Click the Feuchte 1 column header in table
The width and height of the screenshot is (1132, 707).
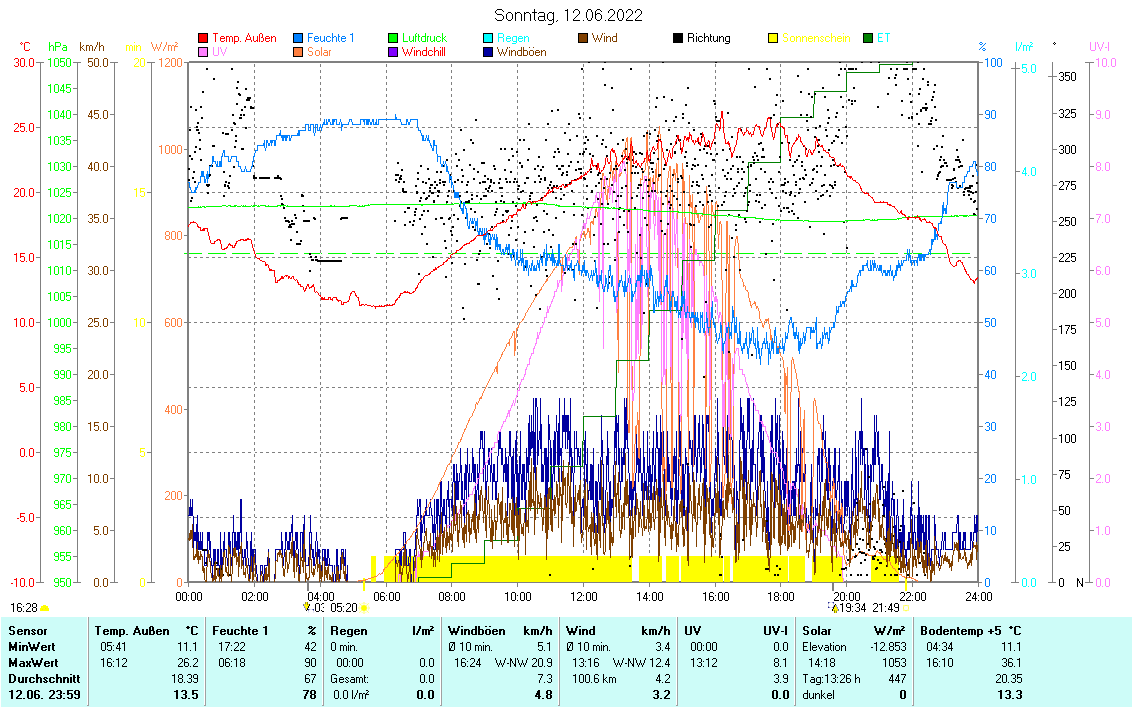[x=240, y=631]
